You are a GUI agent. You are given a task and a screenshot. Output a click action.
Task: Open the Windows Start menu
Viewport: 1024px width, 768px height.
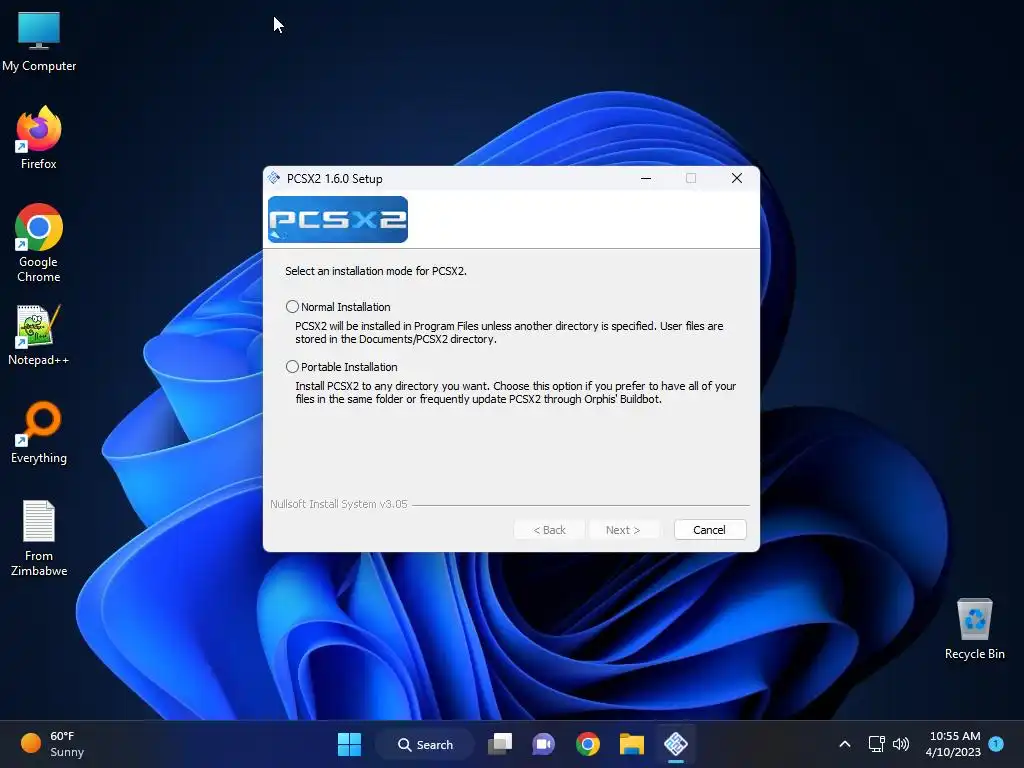click(x=349, y=744)
